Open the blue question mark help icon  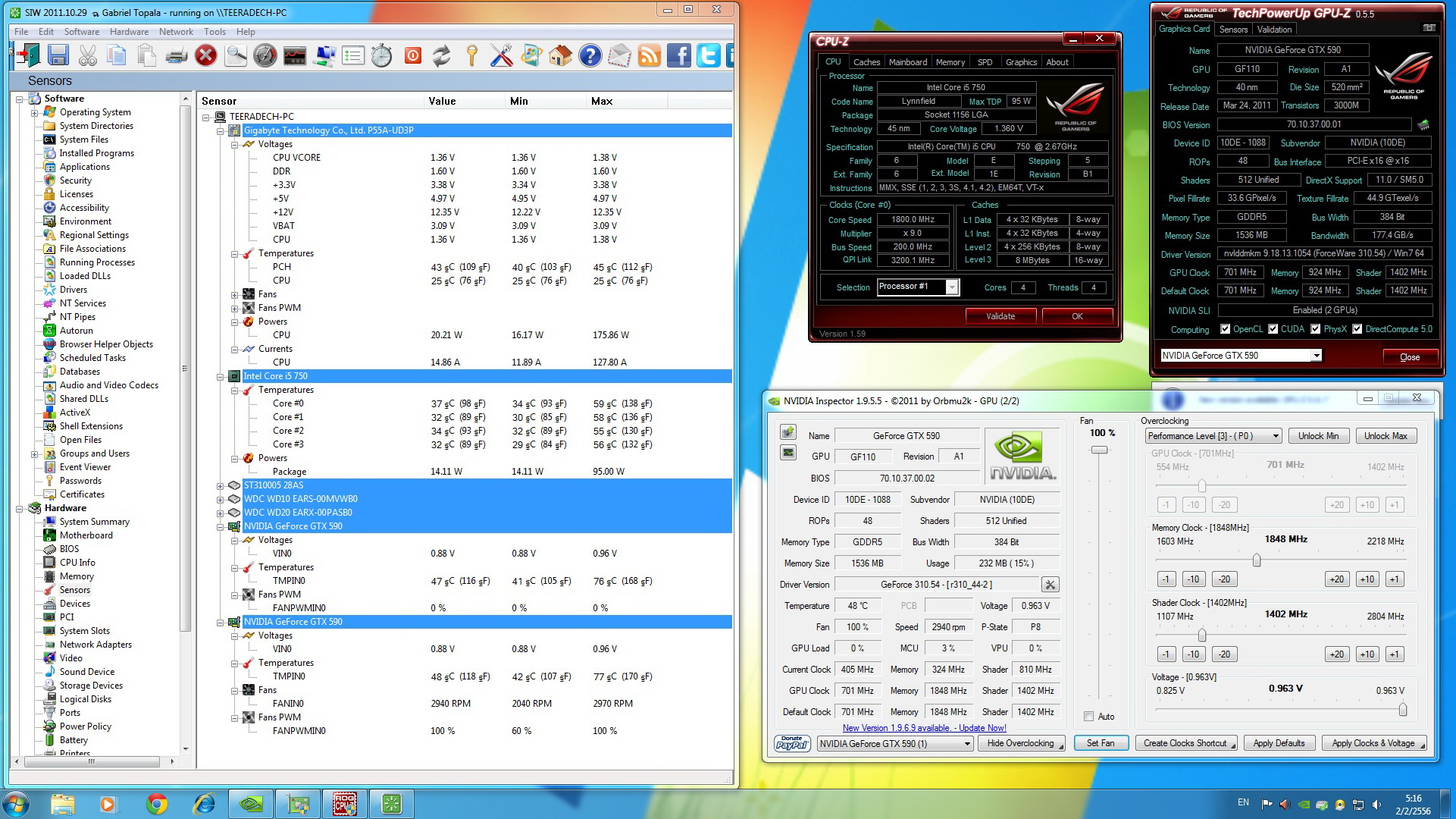pyautogui.click(x=590, y=55)
